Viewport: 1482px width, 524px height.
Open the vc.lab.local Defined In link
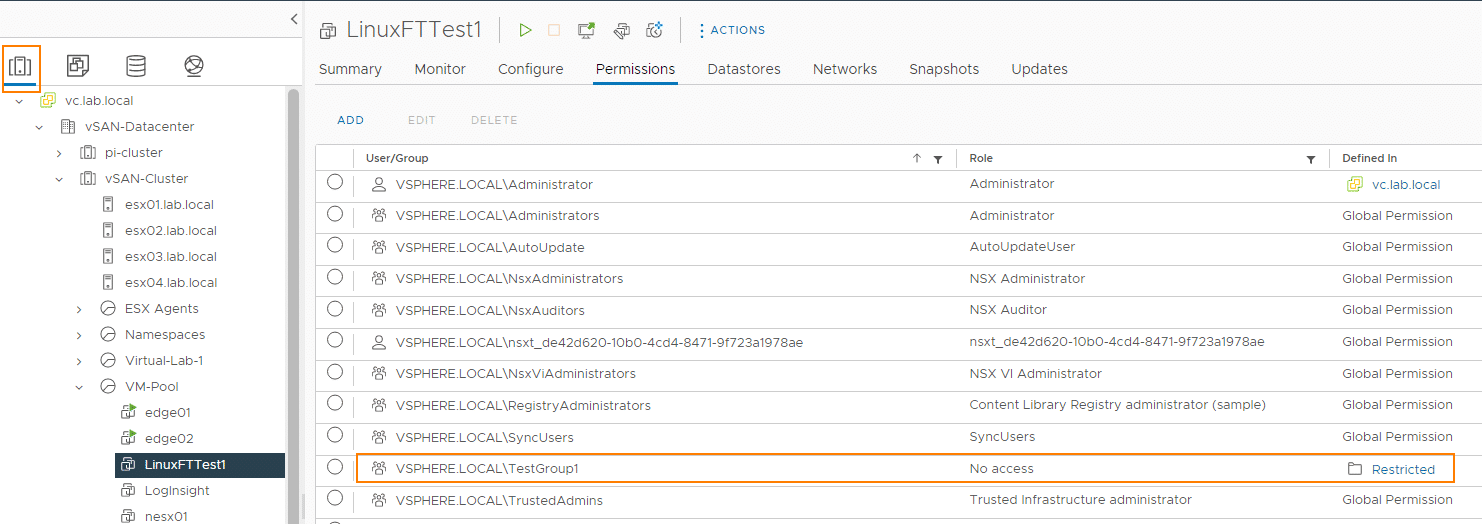(x=1406, y=185)
